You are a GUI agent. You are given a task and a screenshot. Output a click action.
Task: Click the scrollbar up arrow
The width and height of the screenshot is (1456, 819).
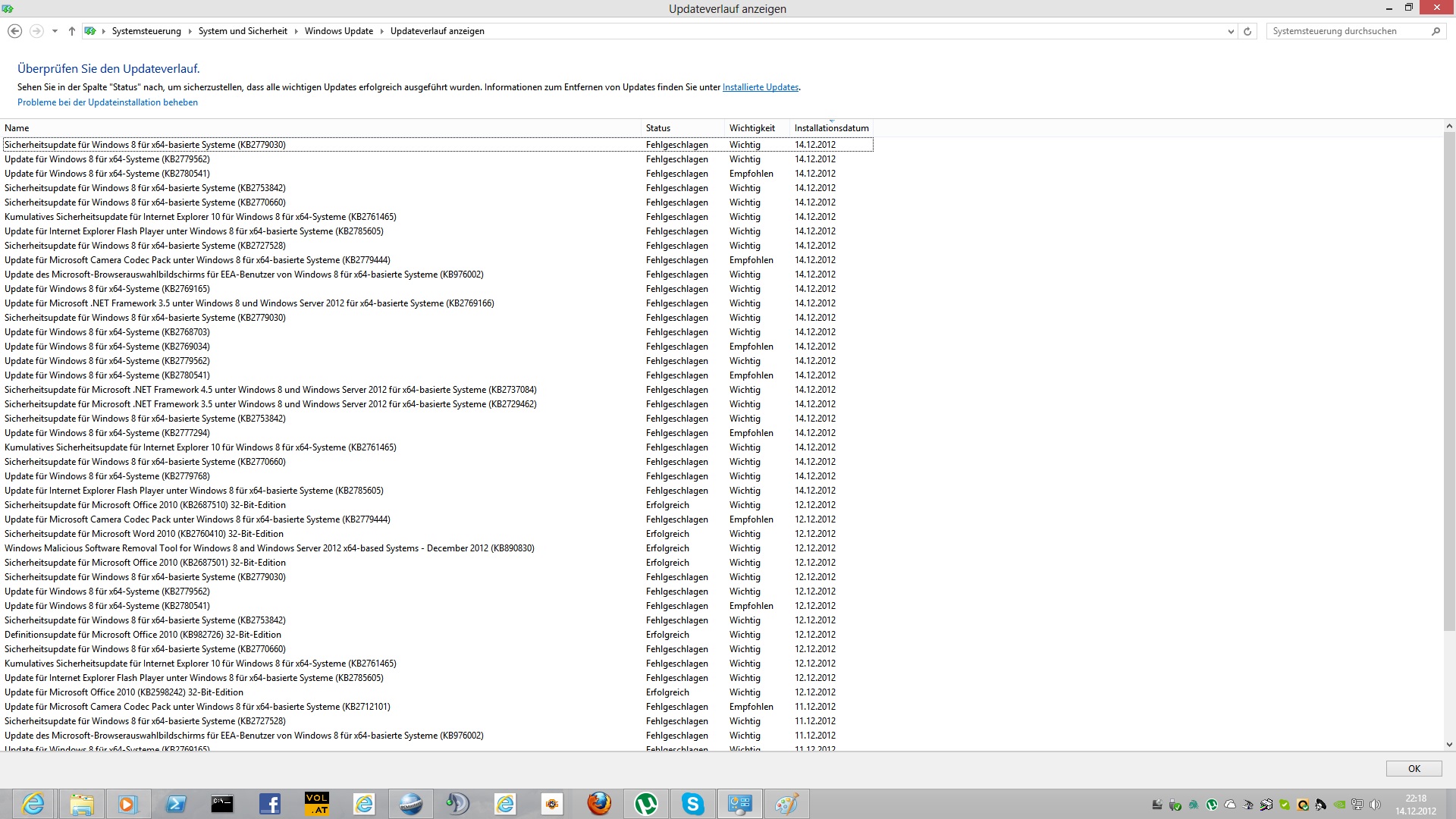pyautogui.click(x=1449, y=126)
